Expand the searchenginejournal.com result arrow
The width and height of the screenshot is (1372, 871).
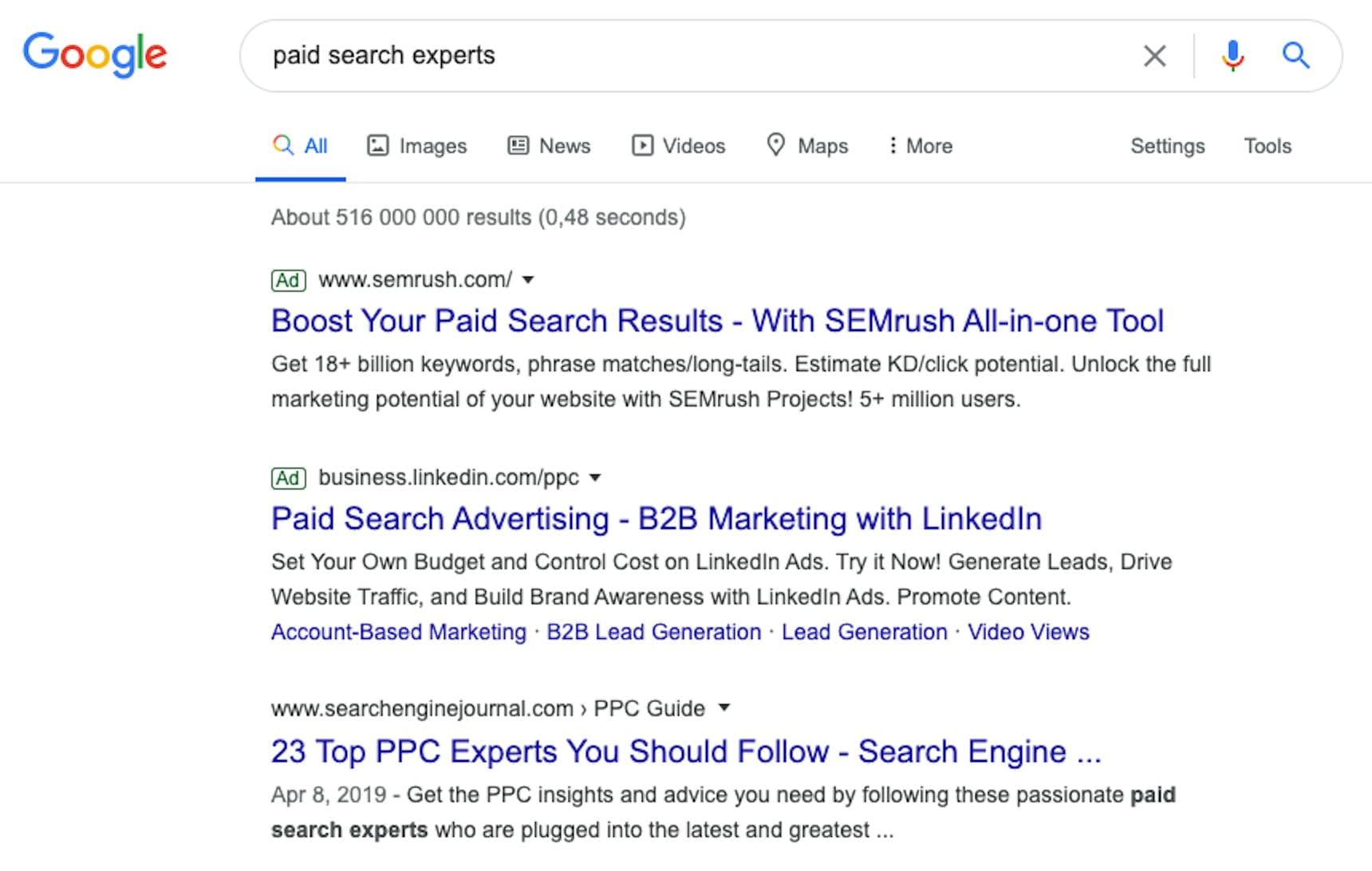[724, 707]
